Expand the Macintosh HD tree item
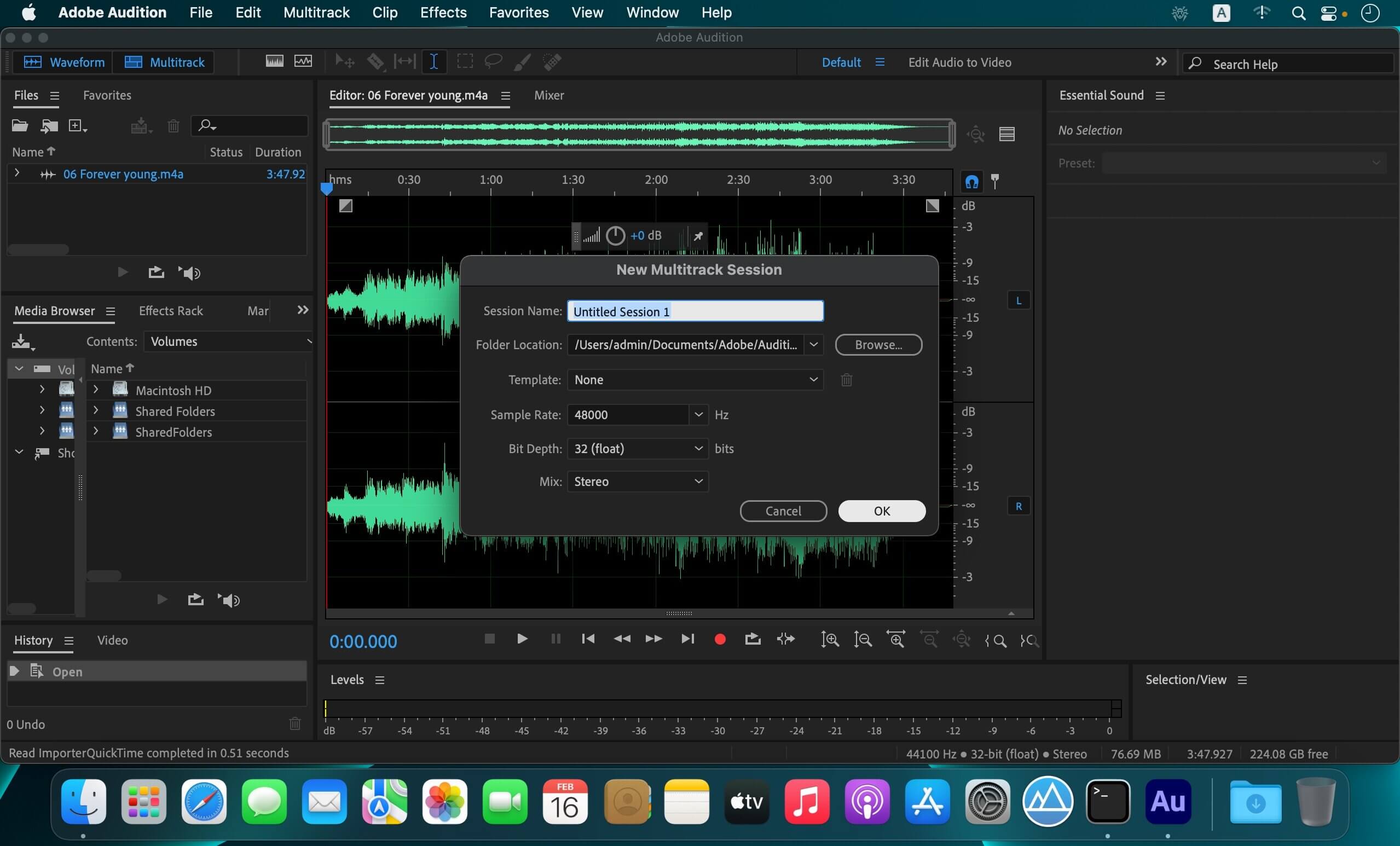This screenshot has width=1400, height=846. pyautogui.click(x=95, y=390)
